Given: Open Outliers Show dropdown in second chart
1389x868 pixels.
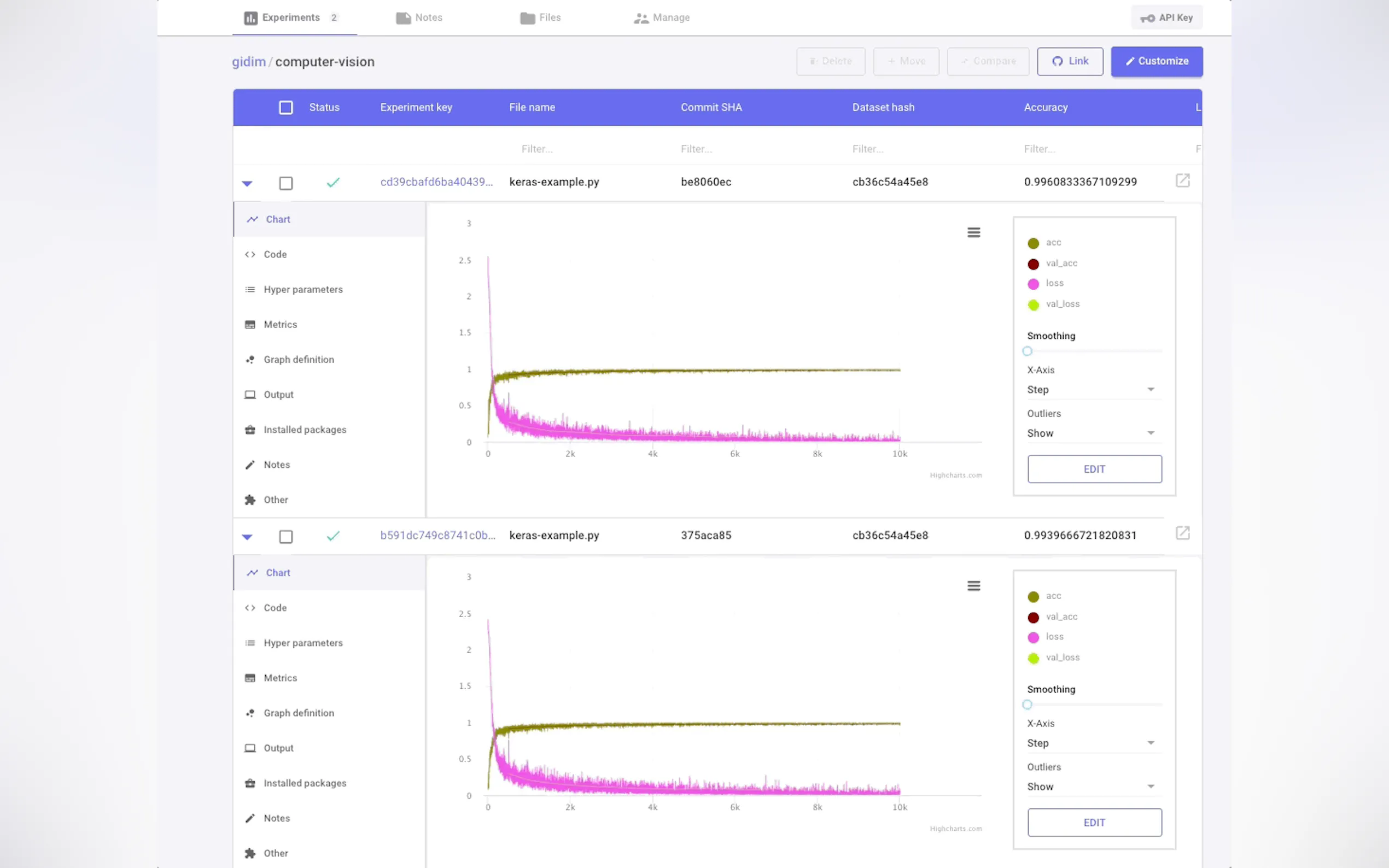Looking at the screenshot, I should pyautogui.click(x=1090, y=786).
